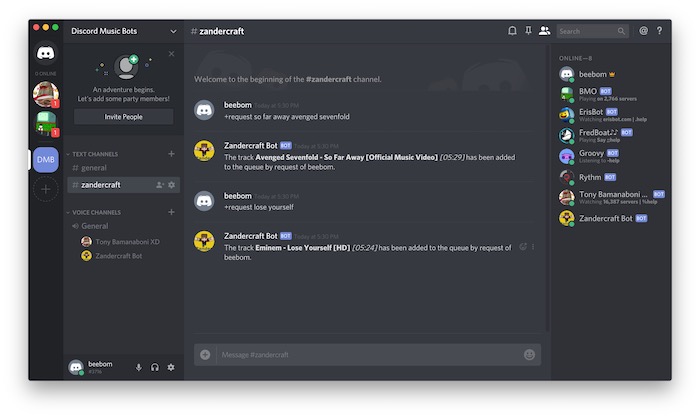Click Zandercraft Bot name on Avenged message
The height and width of the screenshot is (418, 700).
click(x=250, y=146)
